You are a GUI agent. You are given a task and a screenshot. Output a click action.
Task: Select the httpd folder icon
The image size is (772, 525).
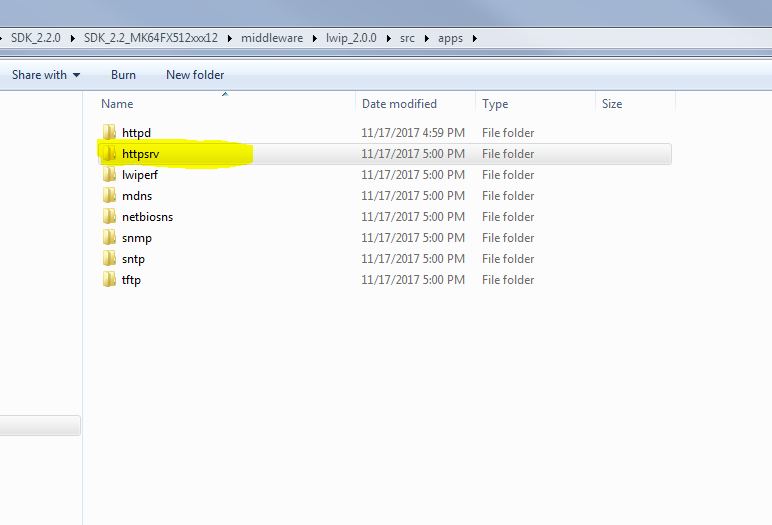click(x=109, y=132)
